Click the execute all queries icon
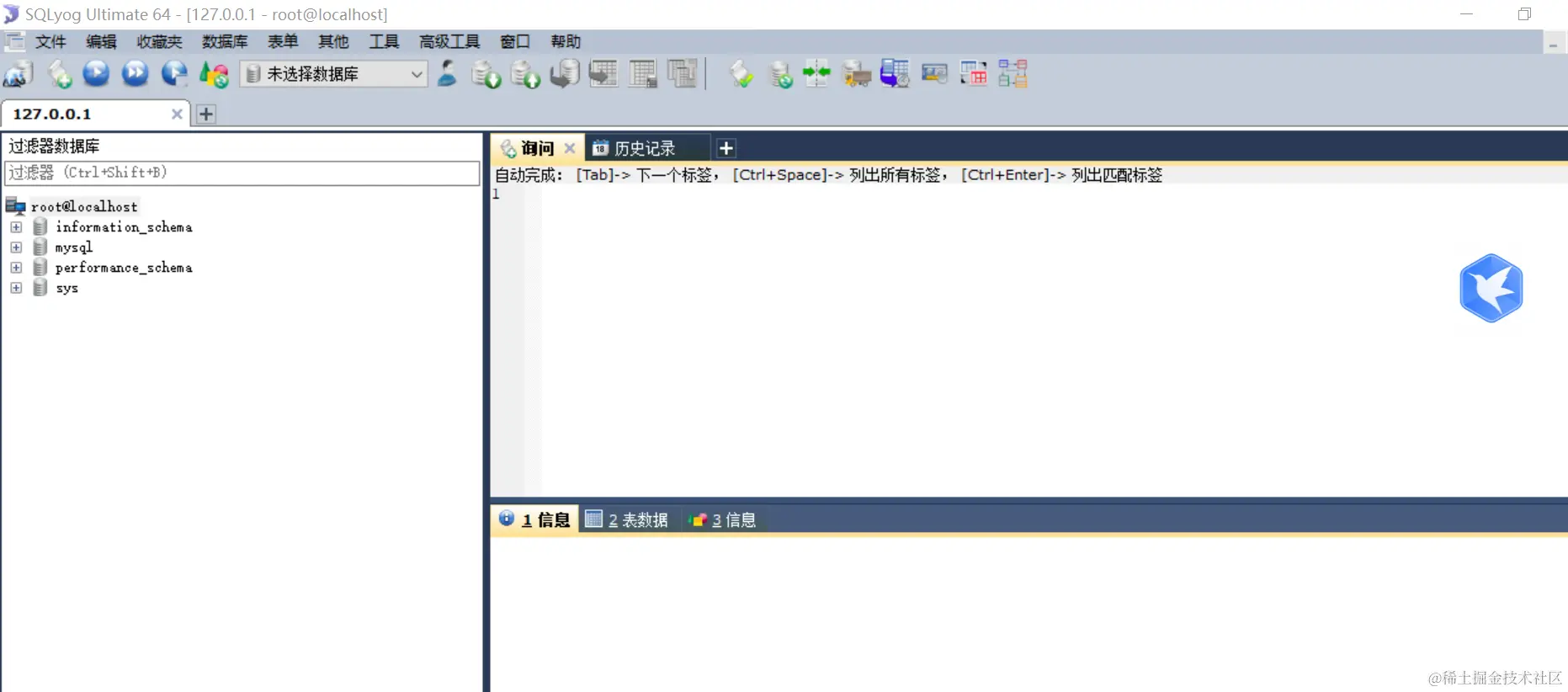The height and width of the screenshot is (692, 1568). pos(135,73)
